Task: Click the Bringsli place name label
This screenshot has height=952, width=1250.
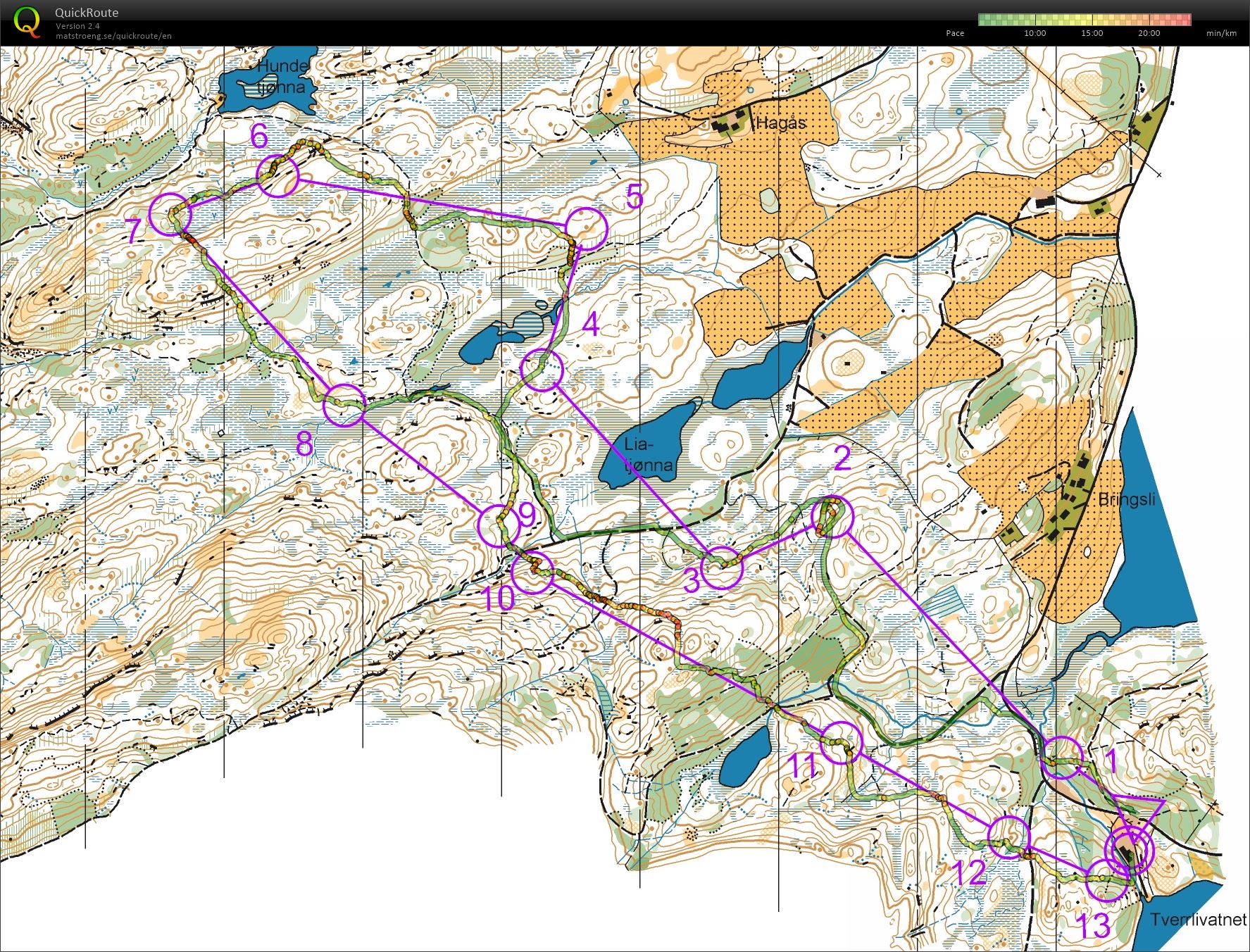Action: tap(1127, 499)
